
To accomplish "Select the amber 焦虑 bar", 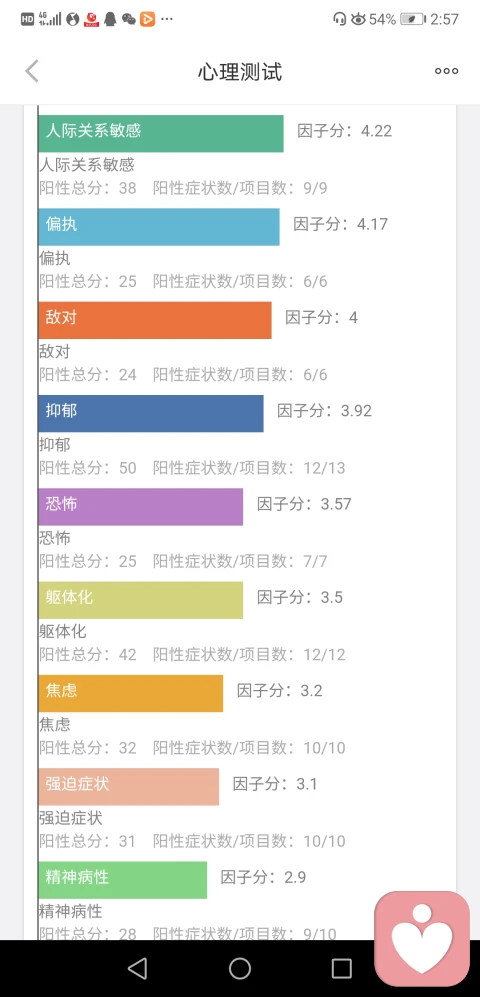I will pos(131,693).
